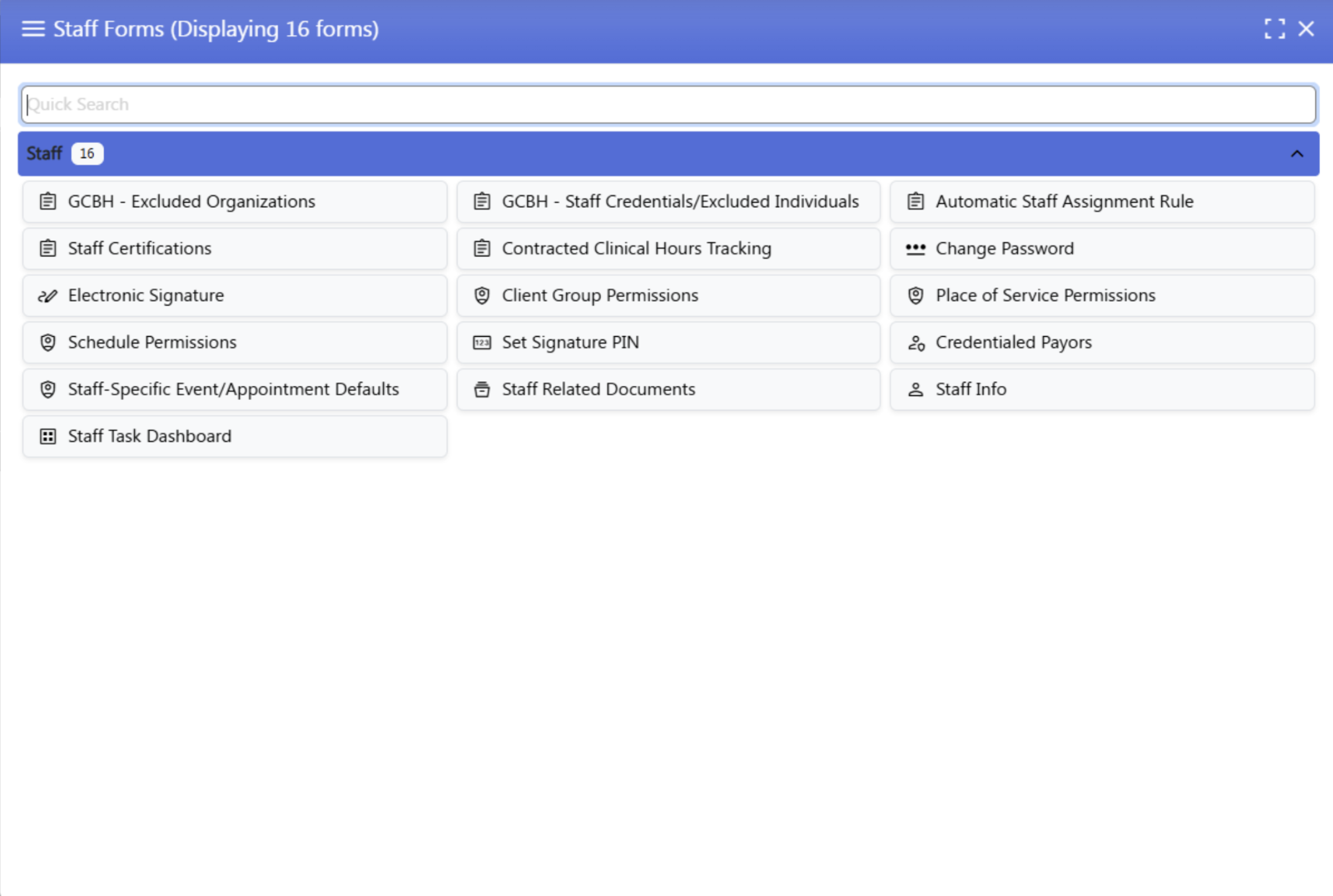Image resolution: width=1333 pixels, height=896 pixels.
Task: Open Staff-Specific Event/Appointment Defaults form
Action: [235, 389]
